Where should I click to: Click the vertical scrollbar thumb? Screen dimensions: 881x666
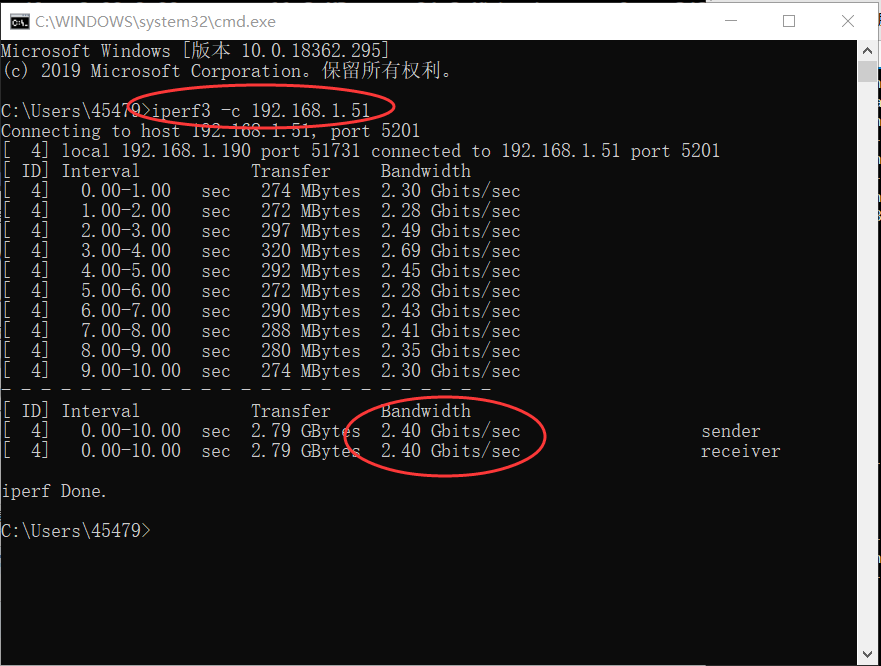click(x=867, y=71)
